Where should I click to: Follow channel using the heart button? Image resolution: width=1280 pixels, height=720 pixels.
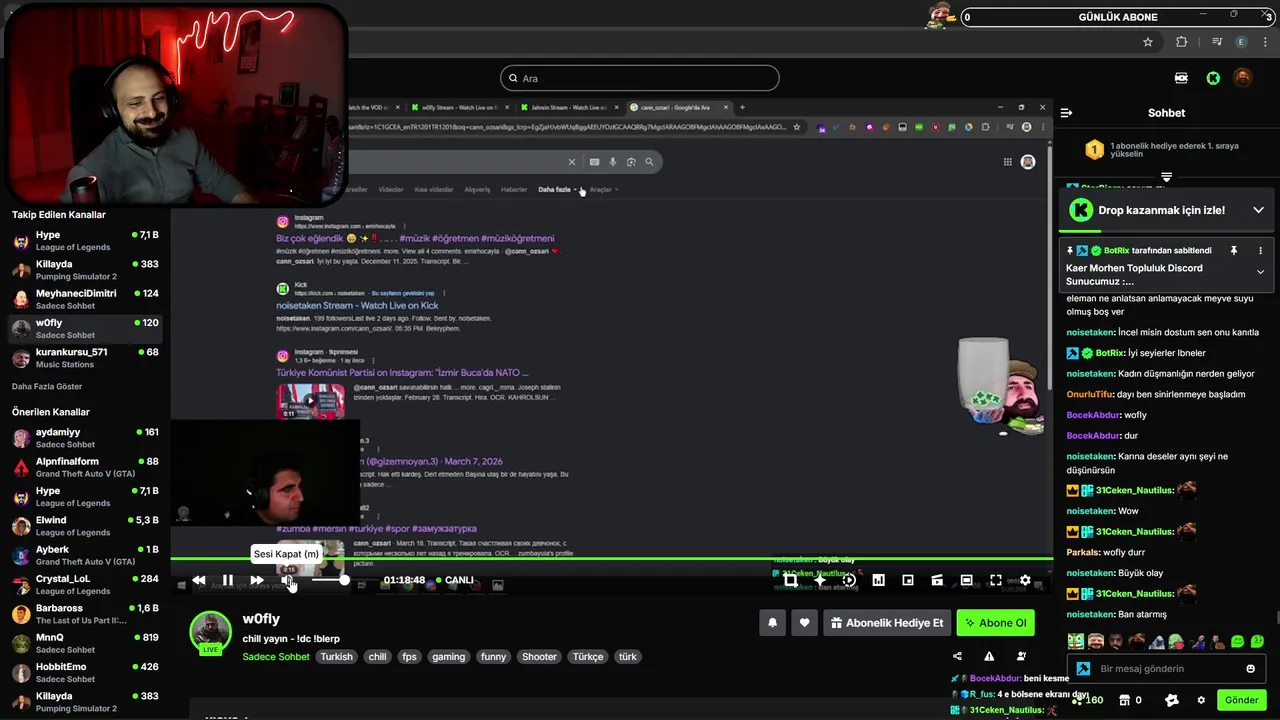tap(804, 623)
